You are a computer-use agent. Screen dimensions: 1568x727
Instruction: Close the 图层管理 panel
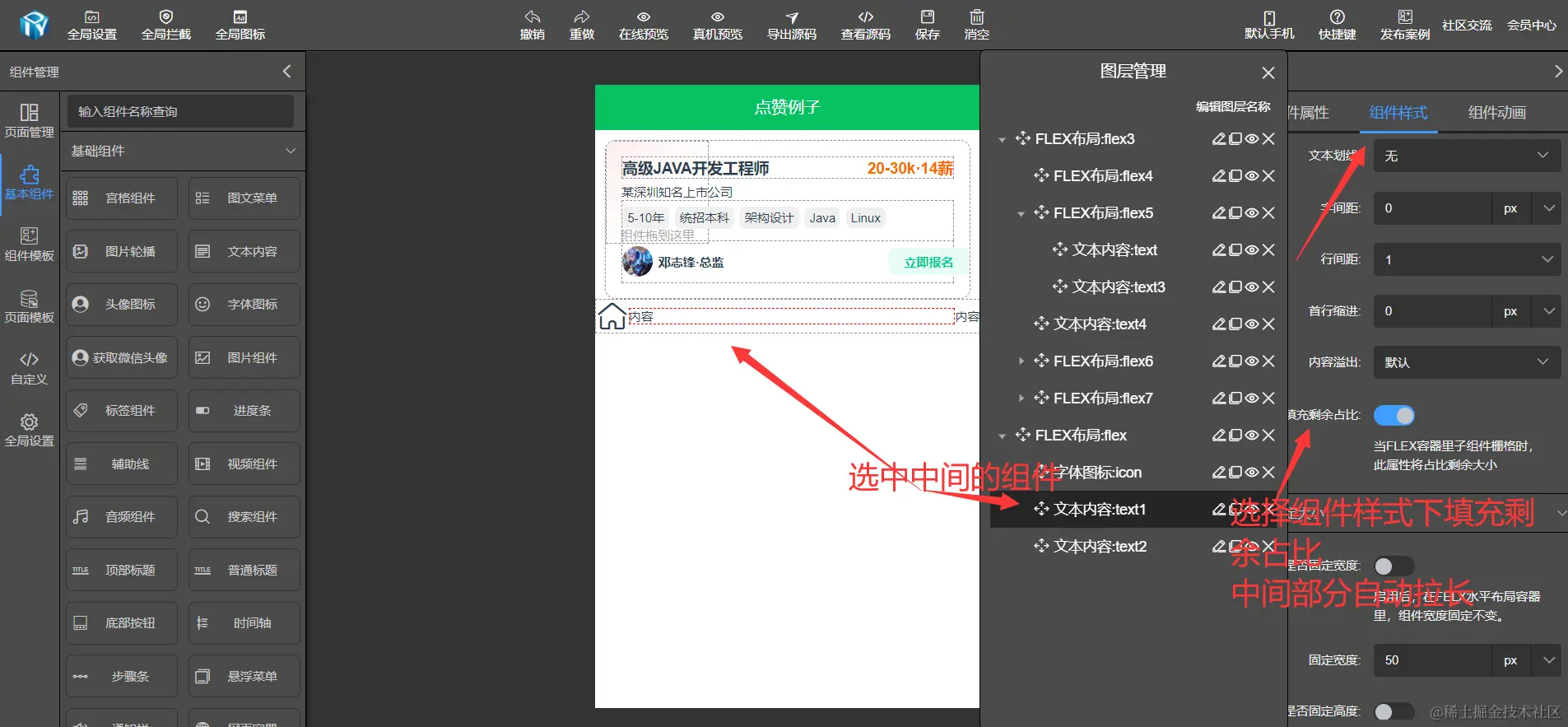coord(1268,72)
